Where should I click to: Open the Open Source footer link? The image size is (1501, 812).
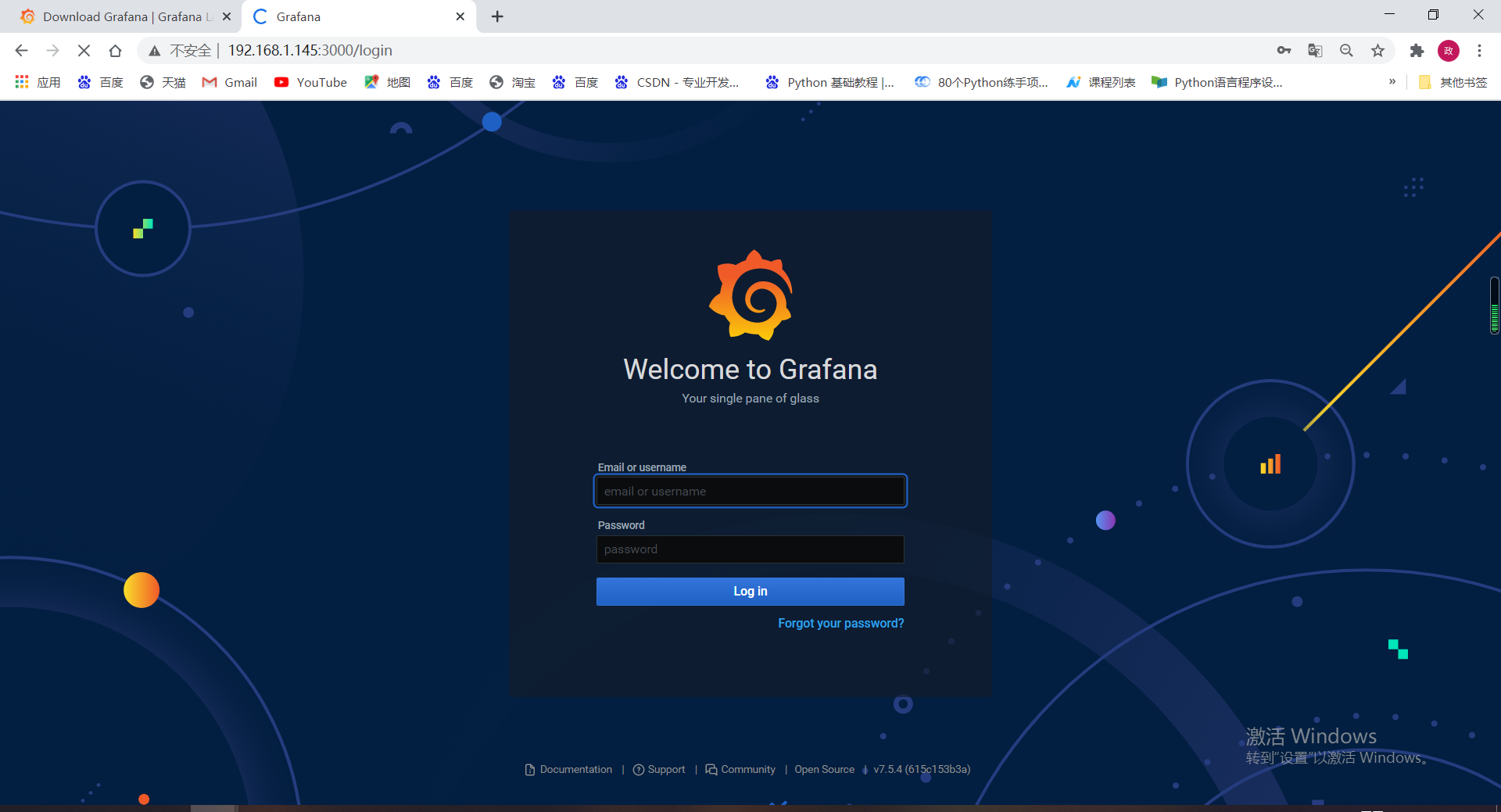(824, 769)
